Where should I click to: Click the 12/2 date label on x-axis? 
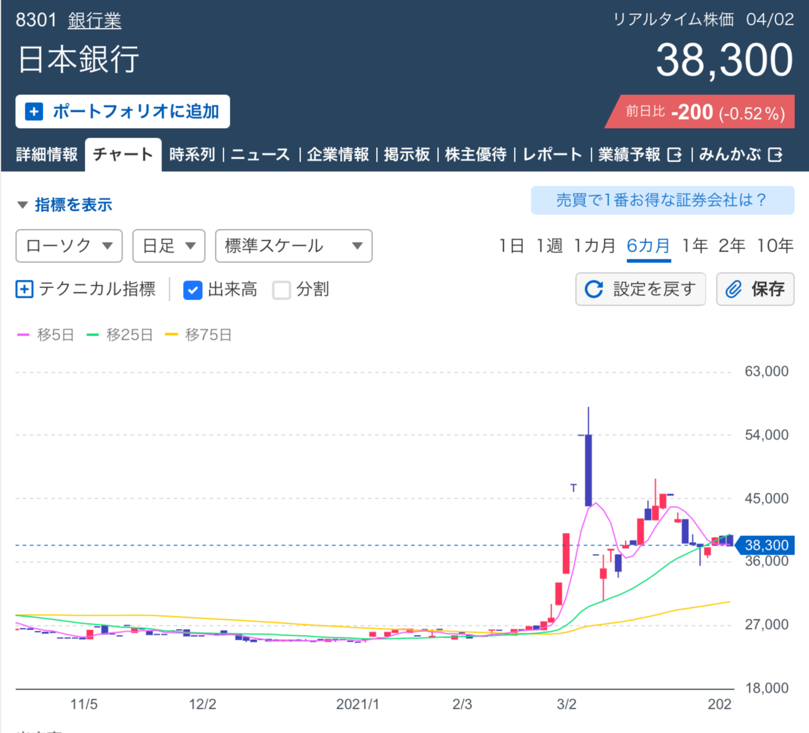coord(203,705)
